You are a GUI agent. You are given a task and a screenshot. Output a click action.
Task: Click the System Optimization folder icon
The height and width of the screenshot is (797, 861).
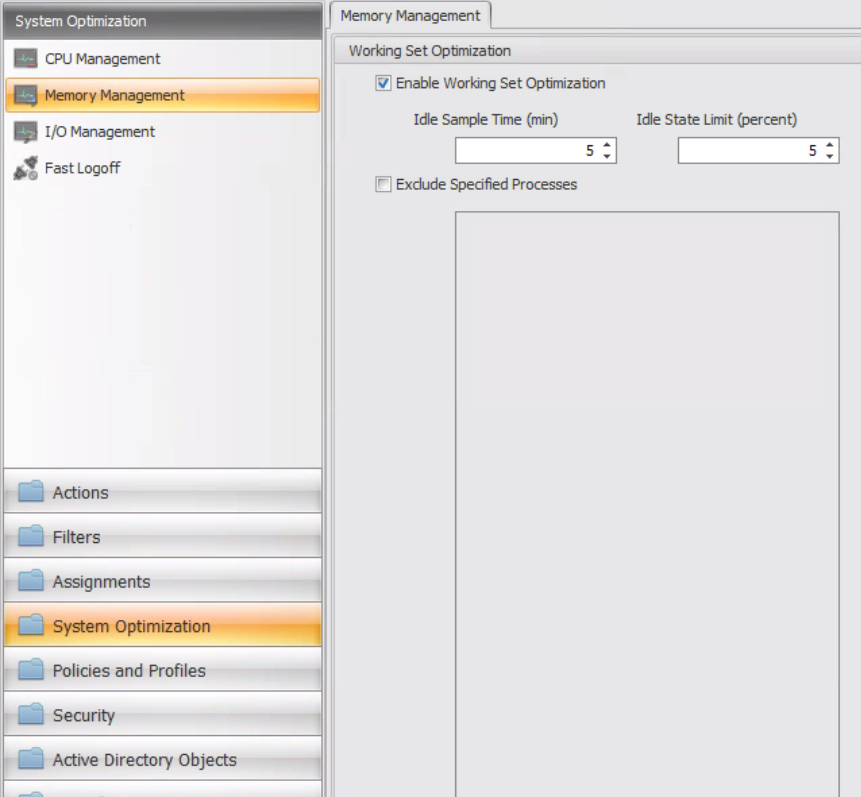tap(31, 625)
